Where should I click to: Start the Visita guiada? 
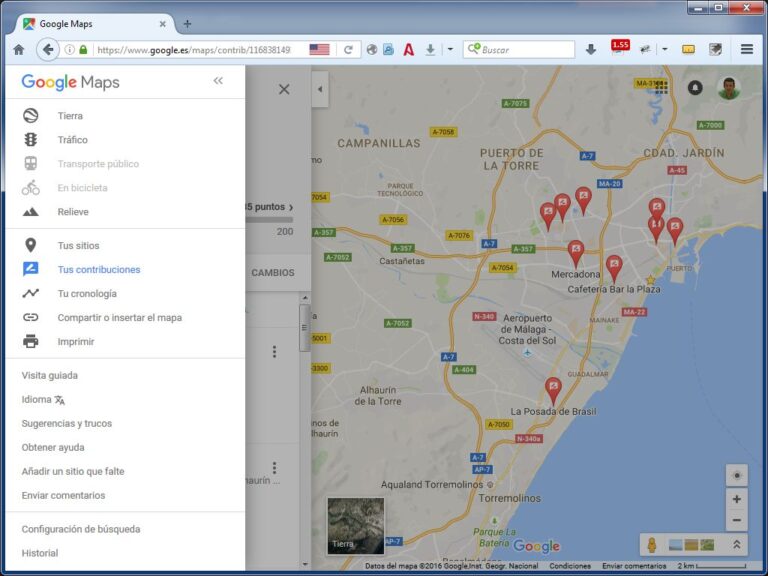(x=49, y=375)
